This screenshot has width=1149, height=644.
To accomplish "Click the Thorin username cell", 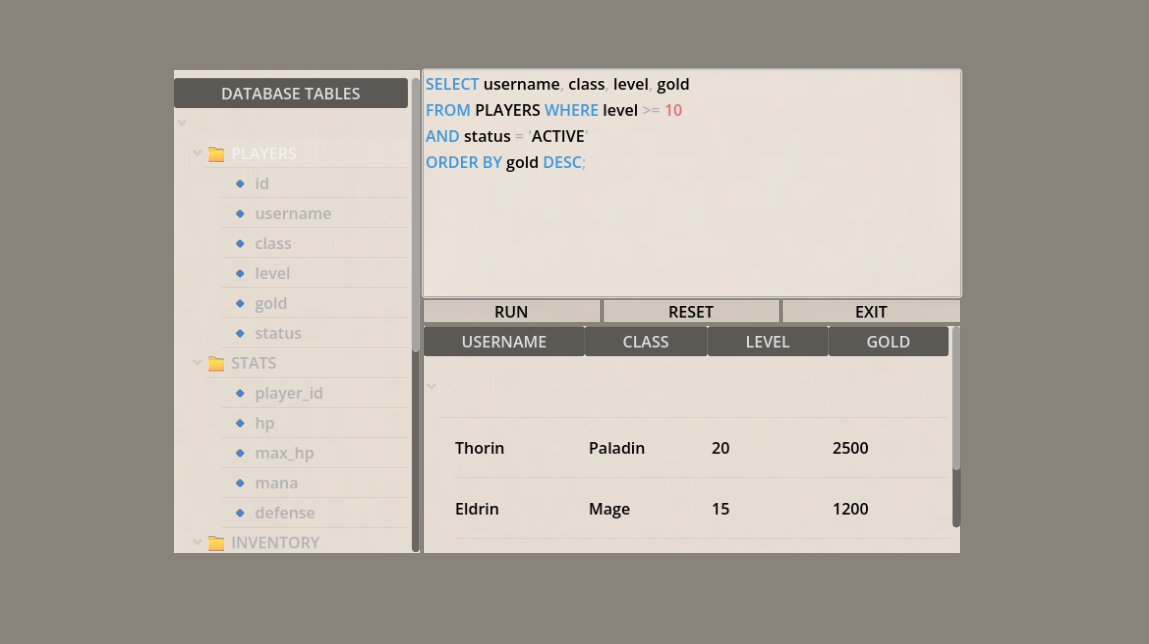I will [x=479, y=448].
